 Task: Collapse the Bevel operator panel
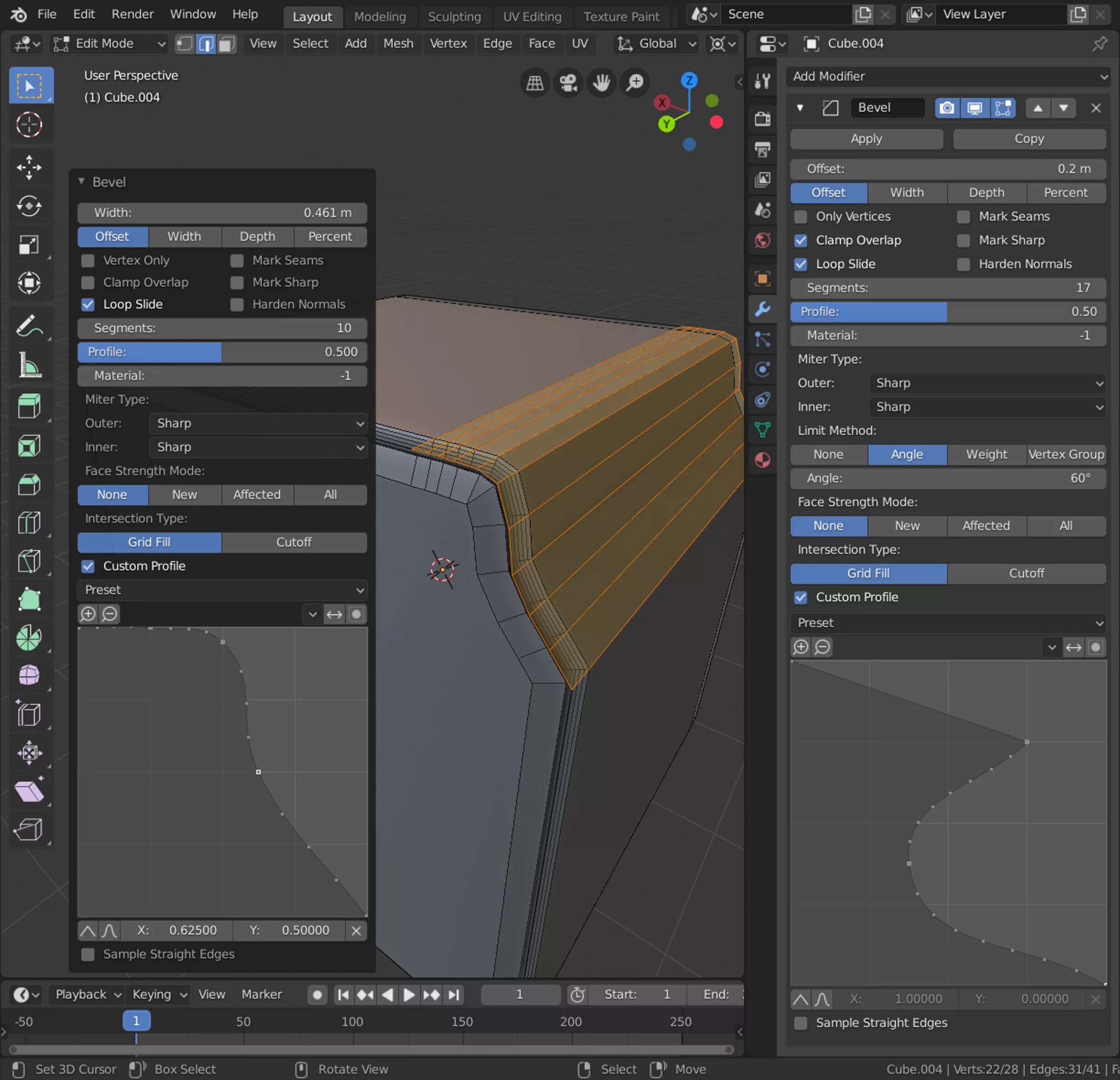(82, 182)
